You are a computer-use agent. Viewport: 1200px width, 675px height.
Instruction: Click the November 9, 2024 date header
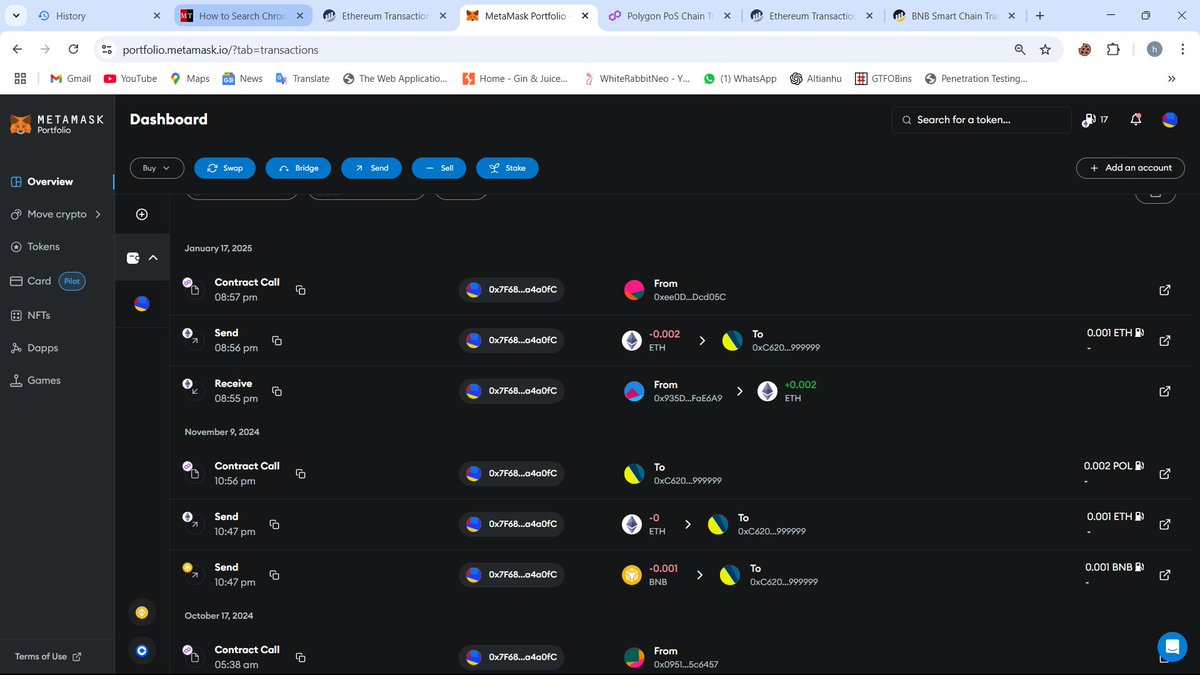click(222, 432)
